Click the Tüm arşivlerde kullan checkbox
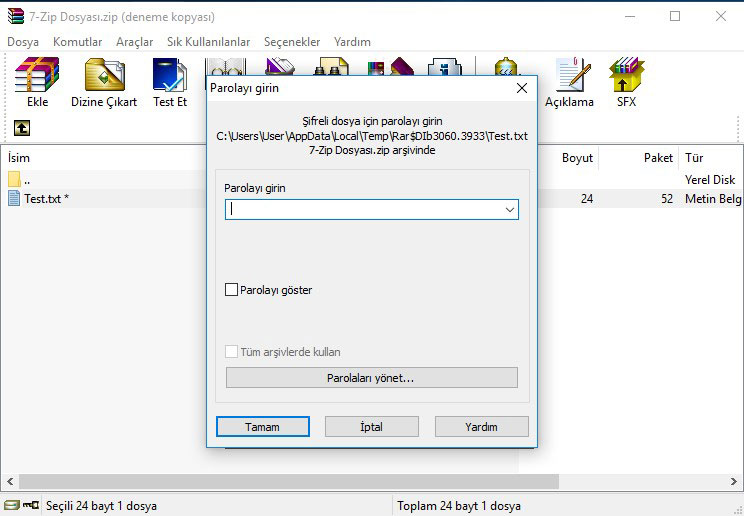 pyautogui.click(x=231, y=352)
